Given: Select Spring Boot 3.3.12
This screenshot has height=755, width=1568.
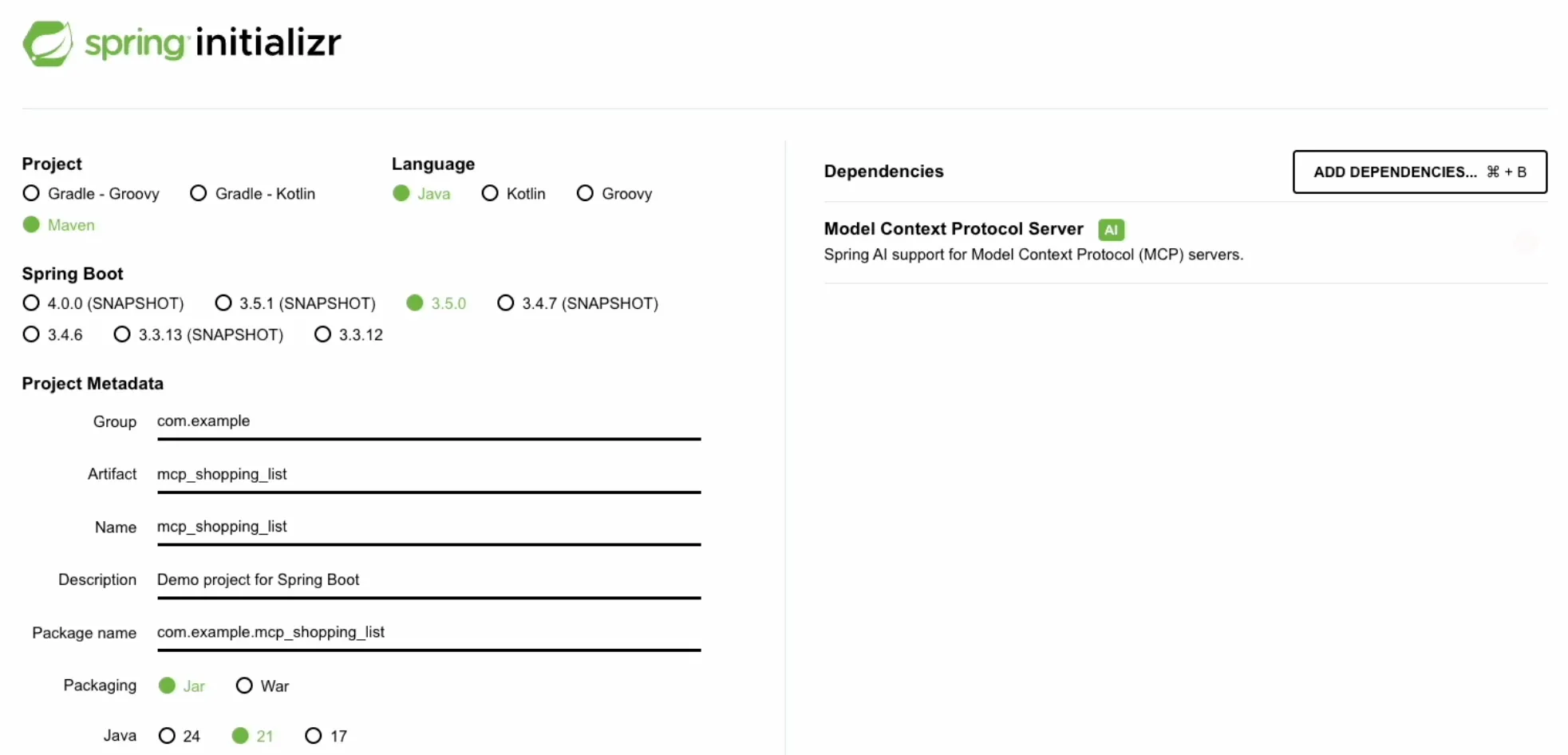Looking at the screenshot, I should [x=322, y=334].
